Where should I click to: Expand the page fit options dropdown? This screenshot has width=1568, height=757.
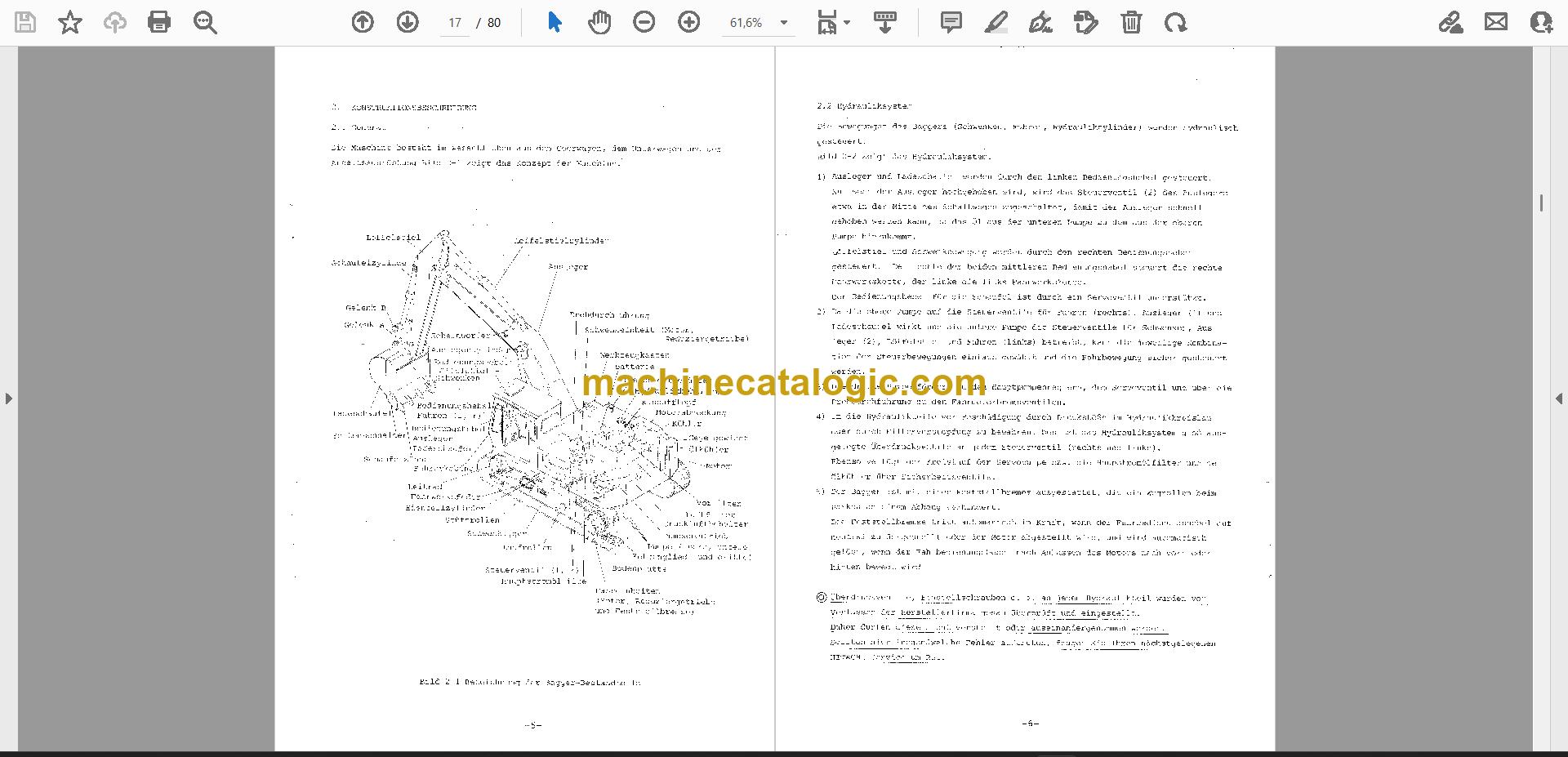pyautogui.click(x=834, y=22)
